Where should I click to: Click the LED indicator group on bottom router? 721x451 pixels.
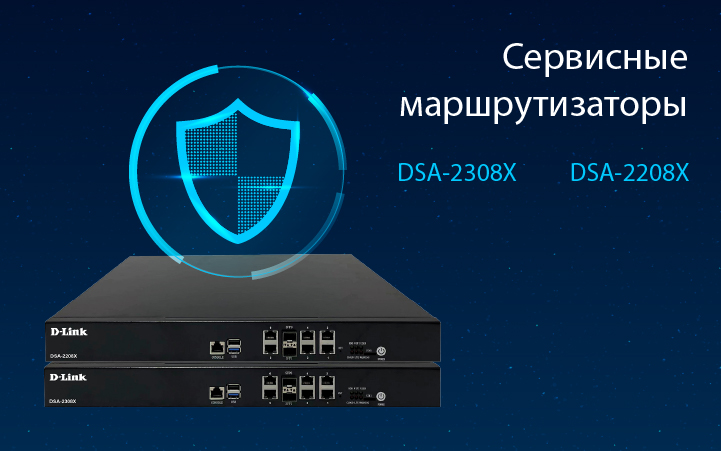point(356,394)
